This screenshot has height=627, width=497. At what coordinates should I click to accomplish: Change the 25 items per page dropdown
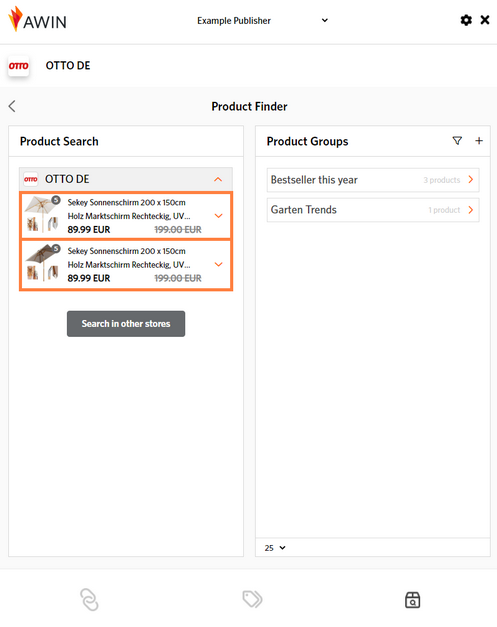pos(275,548)
